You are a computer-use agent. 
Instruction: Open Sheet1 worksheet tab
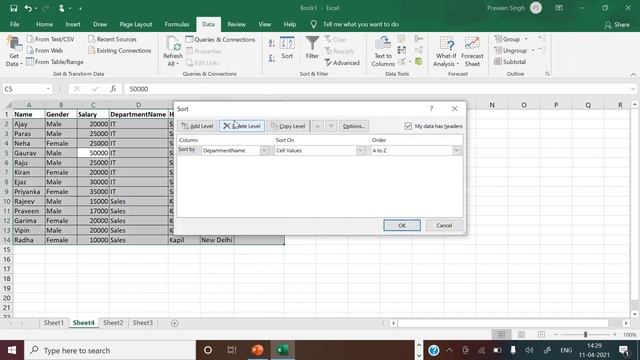click(54, 323)
